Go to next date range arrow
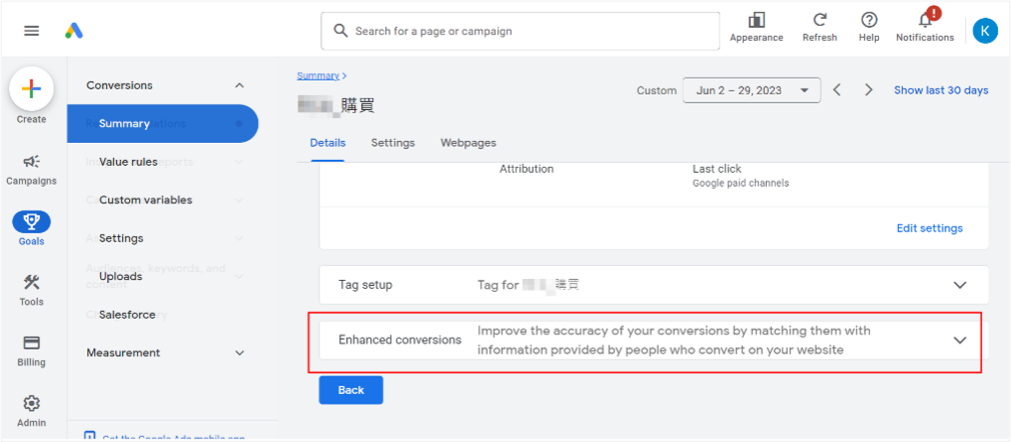 (x=869, y=90)
